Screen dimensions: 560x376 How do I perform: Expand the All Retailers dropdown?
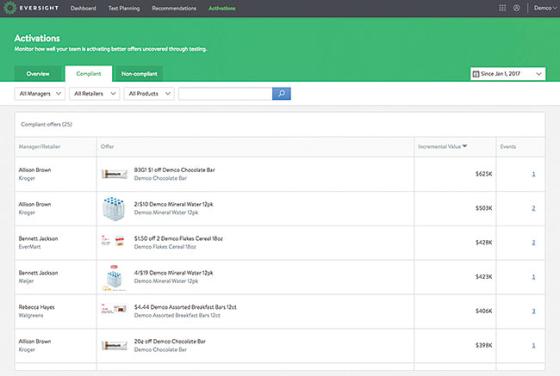click(94, 94)
